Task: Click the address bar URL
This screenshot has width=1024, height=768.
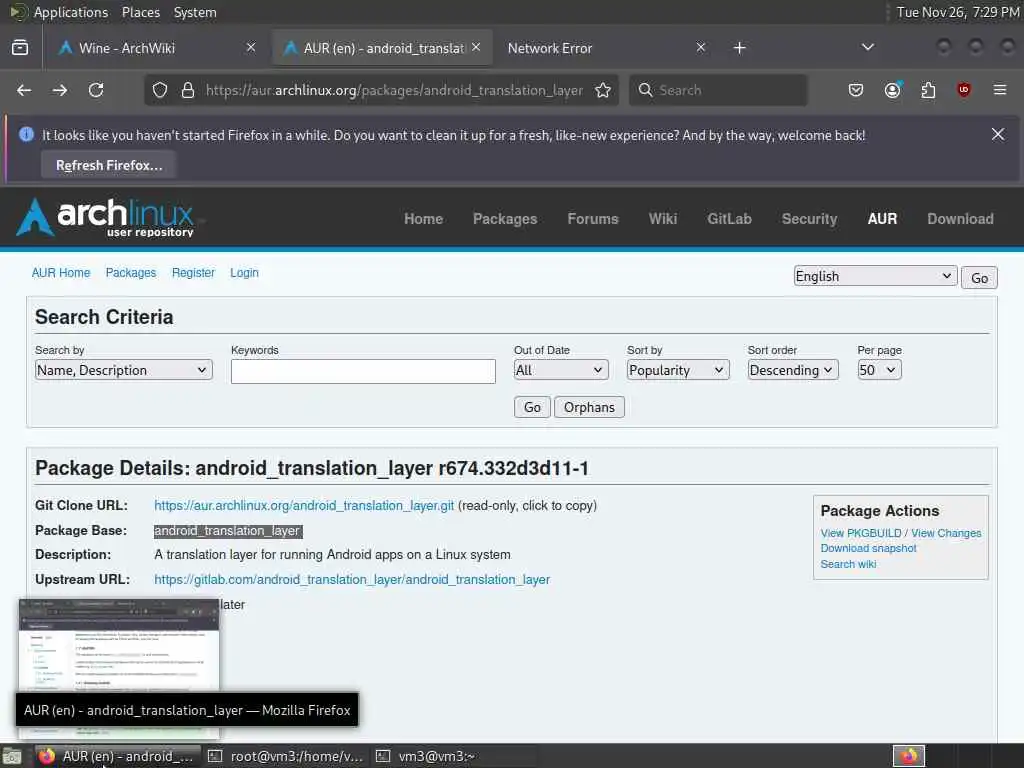Action: click(394, 90)
